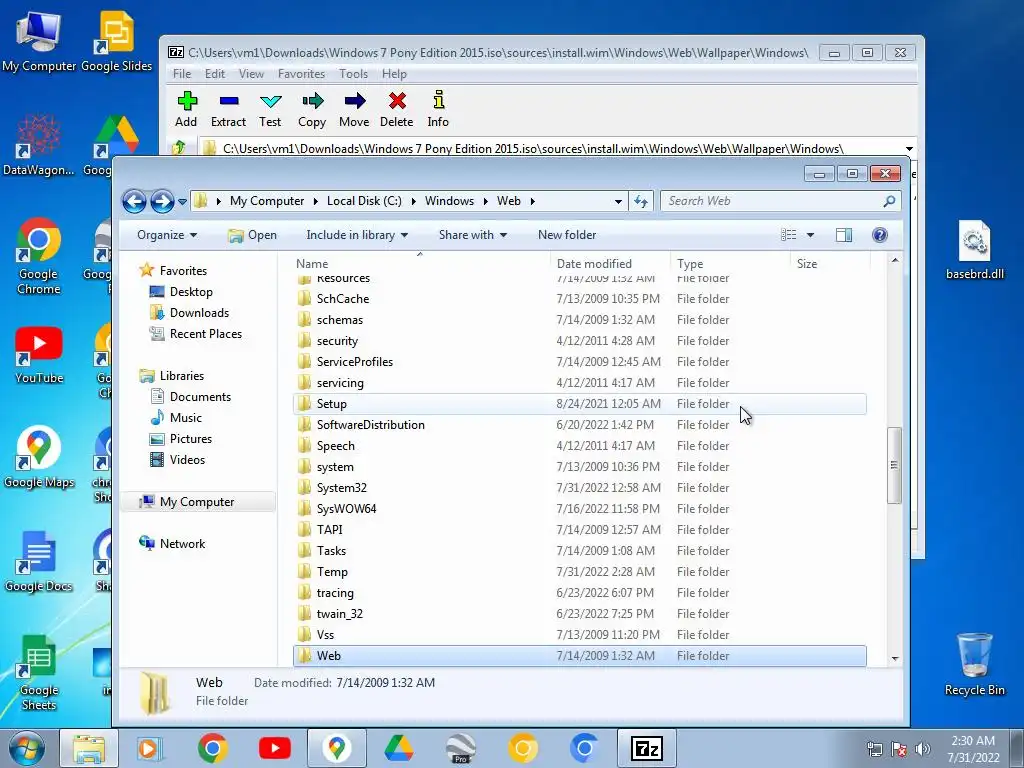The width and height of the screenshot is (1024, 768).
Task: Click Windows in the breadcrumb path
Action: (449, 201)
